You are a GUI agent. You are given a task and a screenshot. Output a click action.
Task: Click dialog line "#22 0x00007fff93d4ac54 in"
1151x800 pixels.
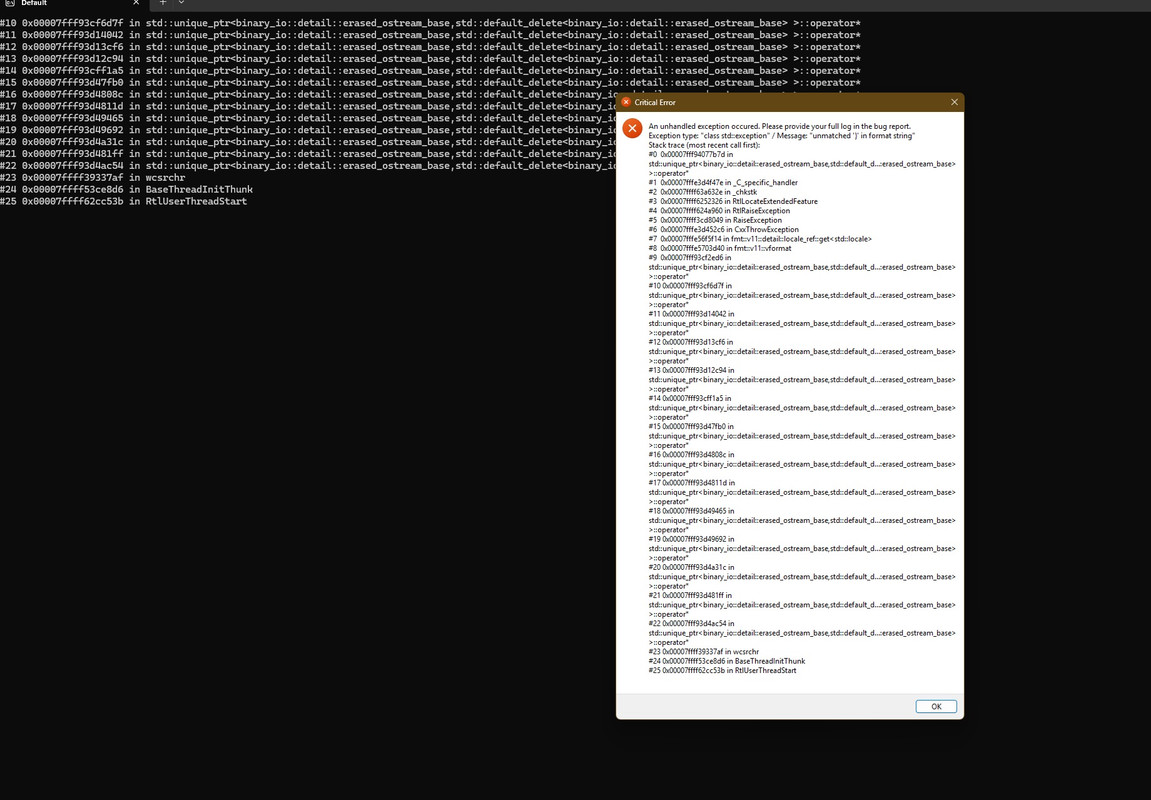691,624
